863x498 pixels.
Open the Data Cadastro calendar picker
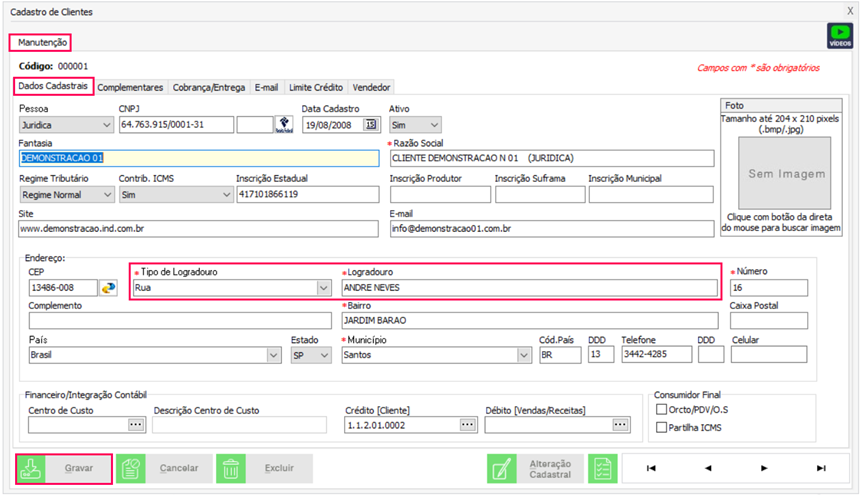coord(371,125)
